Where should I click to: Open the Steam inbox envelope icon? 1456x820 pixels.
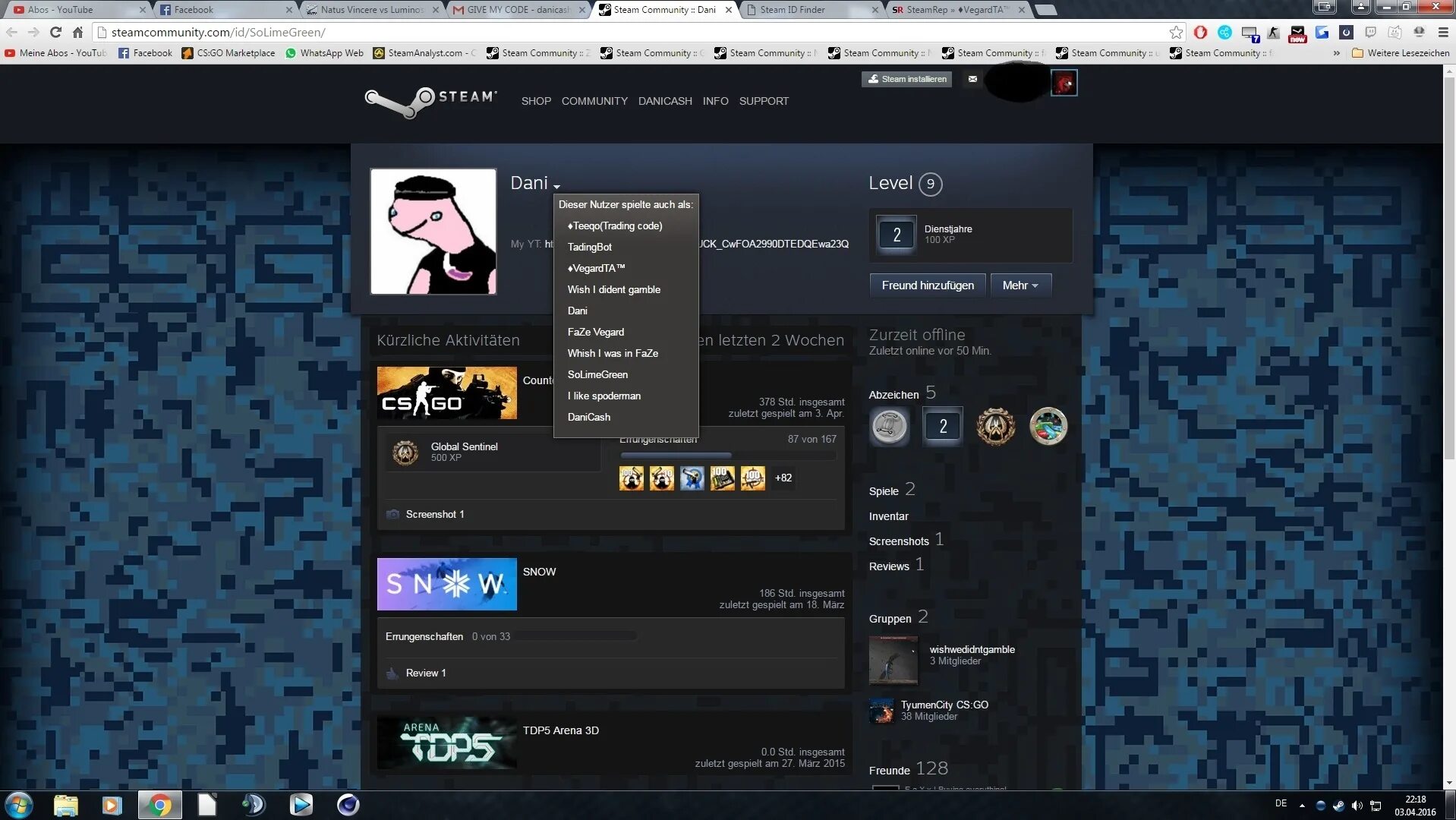972,79
